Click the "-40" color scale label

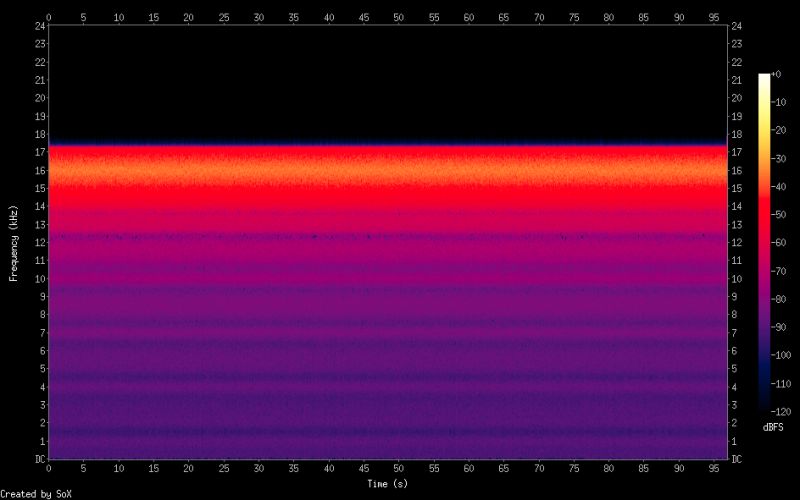(x=779, y=187)
